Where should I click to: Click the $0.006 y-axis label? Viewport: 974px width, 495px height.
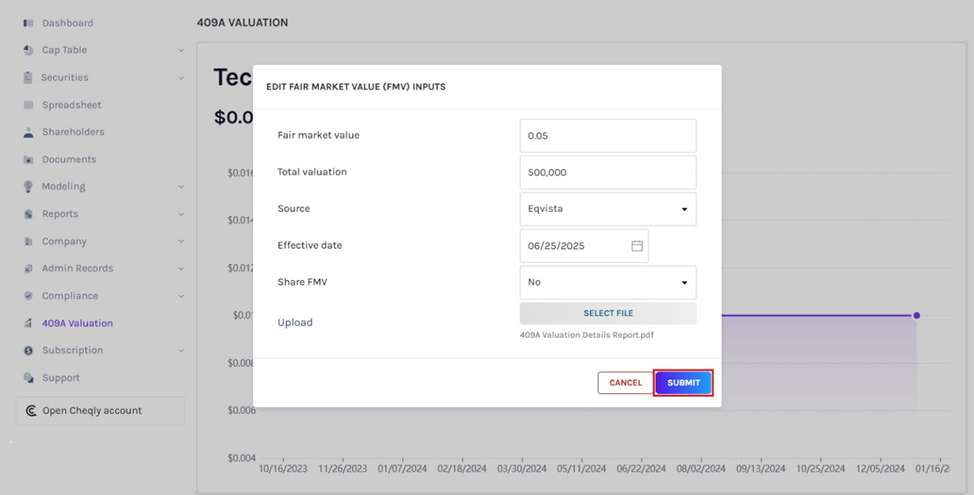tap(242, 411)
